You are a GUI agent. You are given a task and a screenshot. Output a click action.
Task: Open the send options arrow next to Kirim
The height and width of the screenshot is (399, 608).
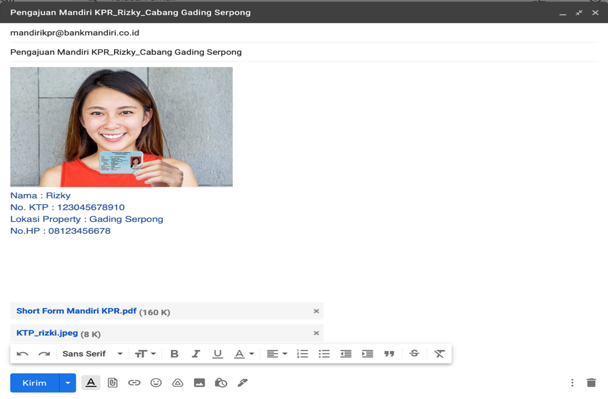pos(68,383)
